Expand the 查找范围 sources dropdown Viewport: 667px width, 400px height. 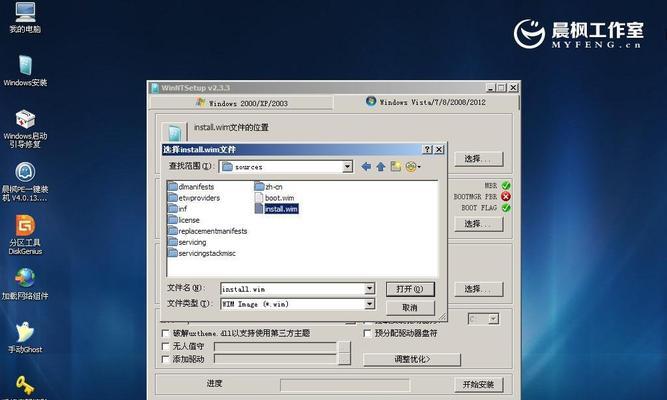[x=348, y=167]
